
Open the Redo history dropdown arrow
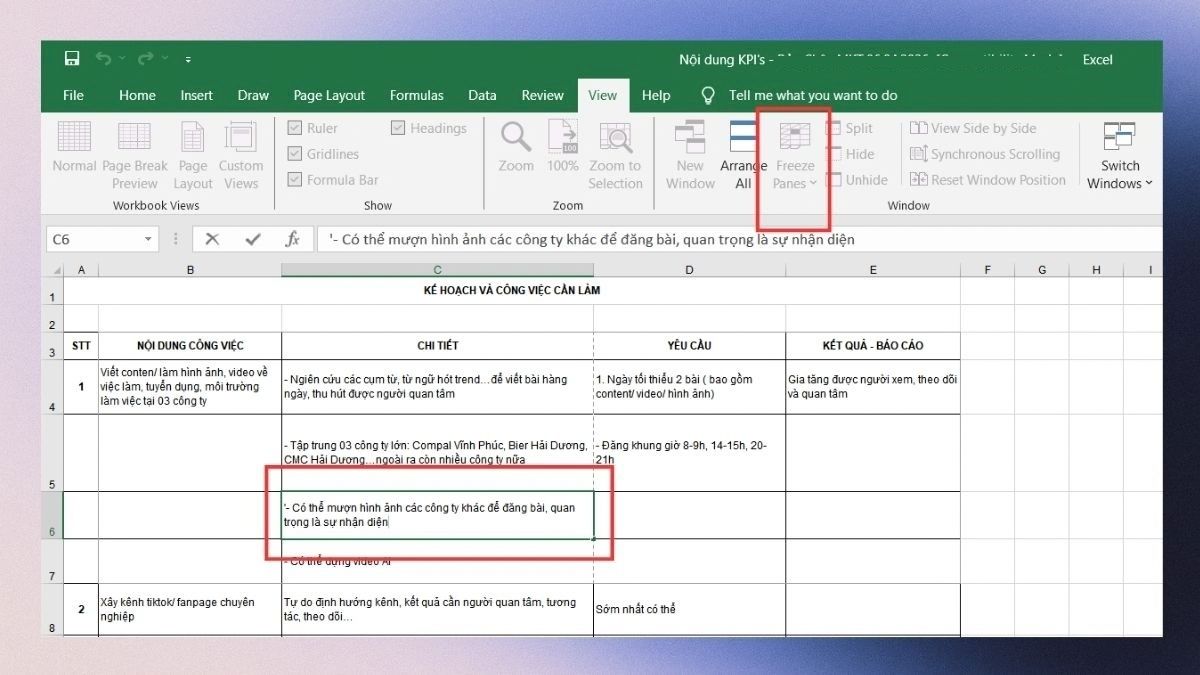165,59
